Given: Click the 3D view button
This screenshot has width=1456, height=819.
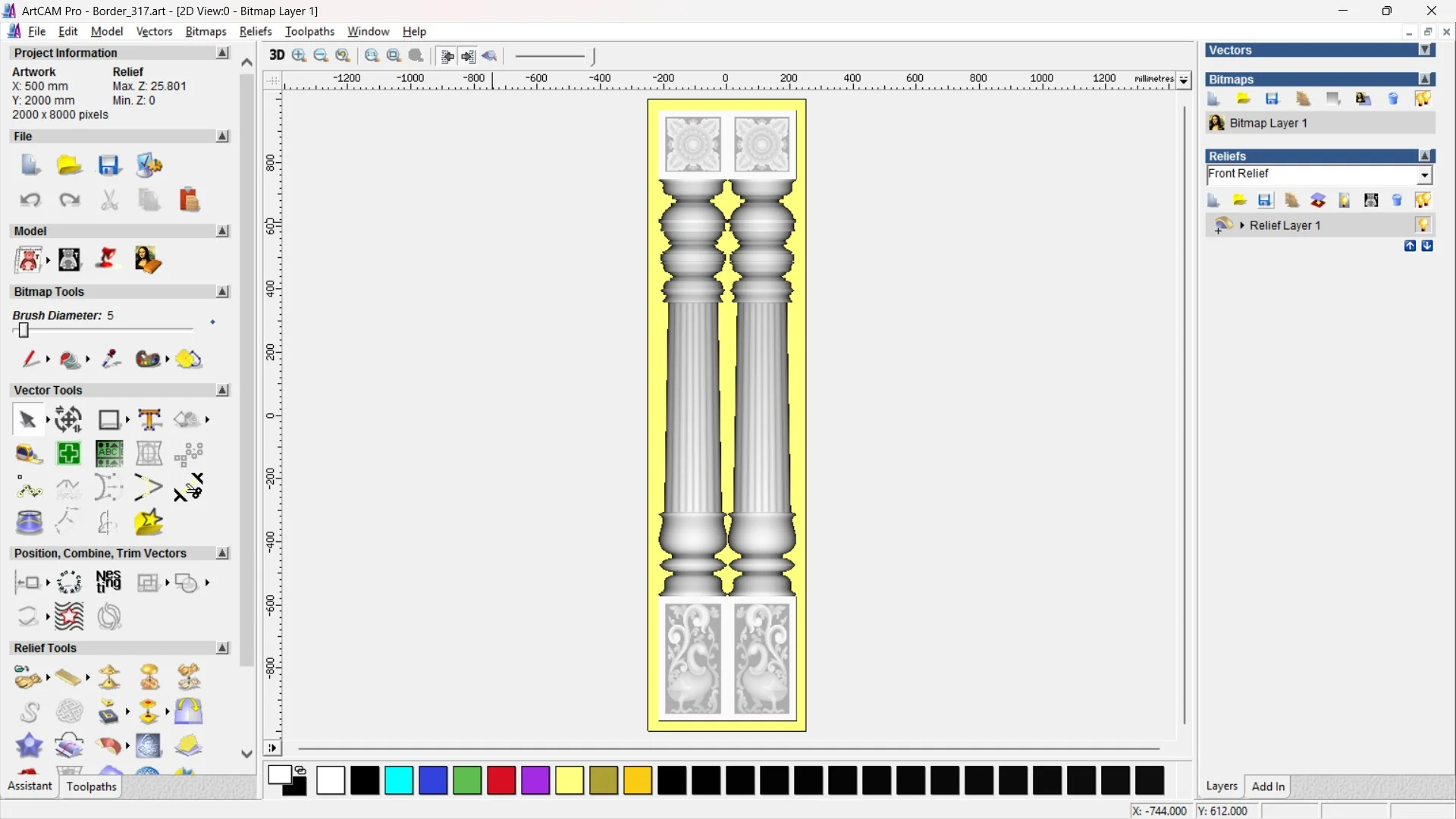Looking at the screenshot, I should pos(277,55).
